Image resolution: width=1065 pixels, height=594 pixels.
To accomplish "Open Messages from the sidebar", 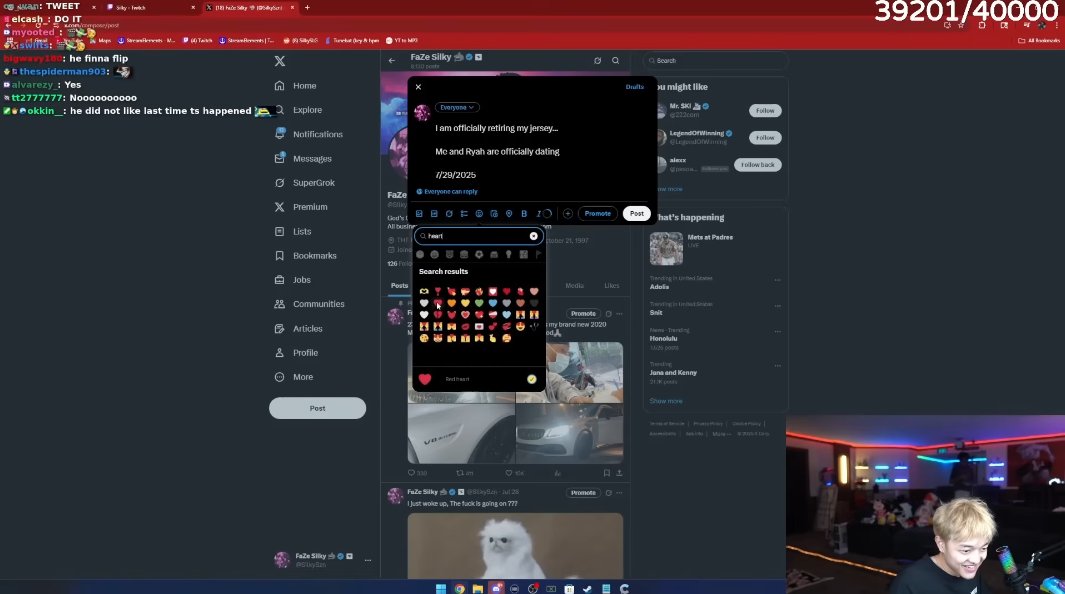I will click(x=304, y=159).
